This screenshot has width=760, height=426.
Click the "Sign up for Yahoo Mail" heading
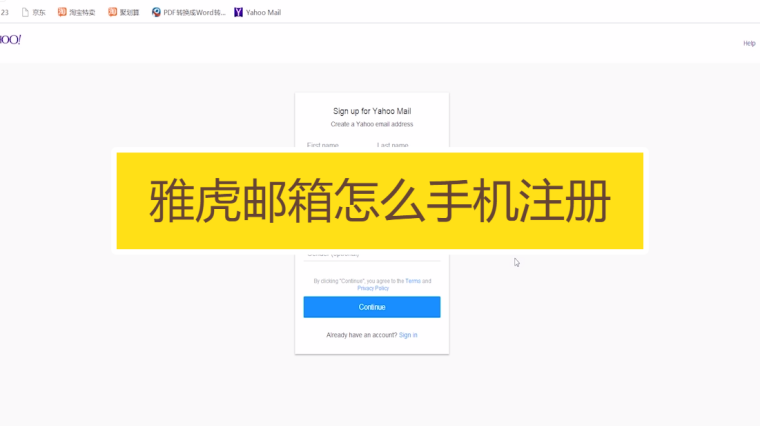372,111
